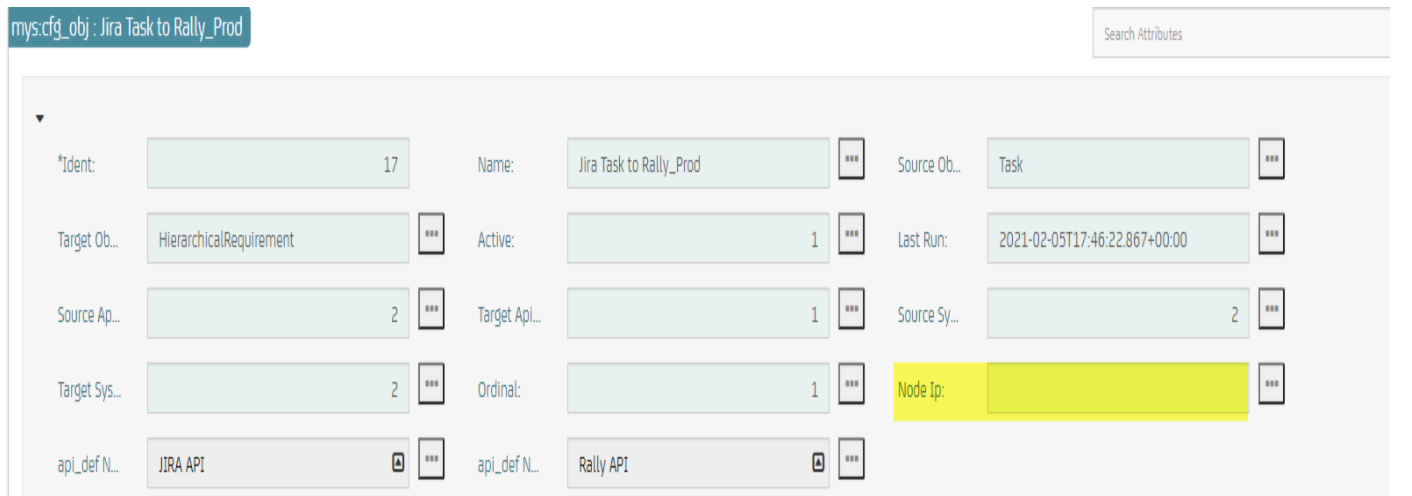The height and width of the screenshot is (496, 1412).
Task: Click ellipsis button next to Ordinal field
Action: (x=851, y=385)
